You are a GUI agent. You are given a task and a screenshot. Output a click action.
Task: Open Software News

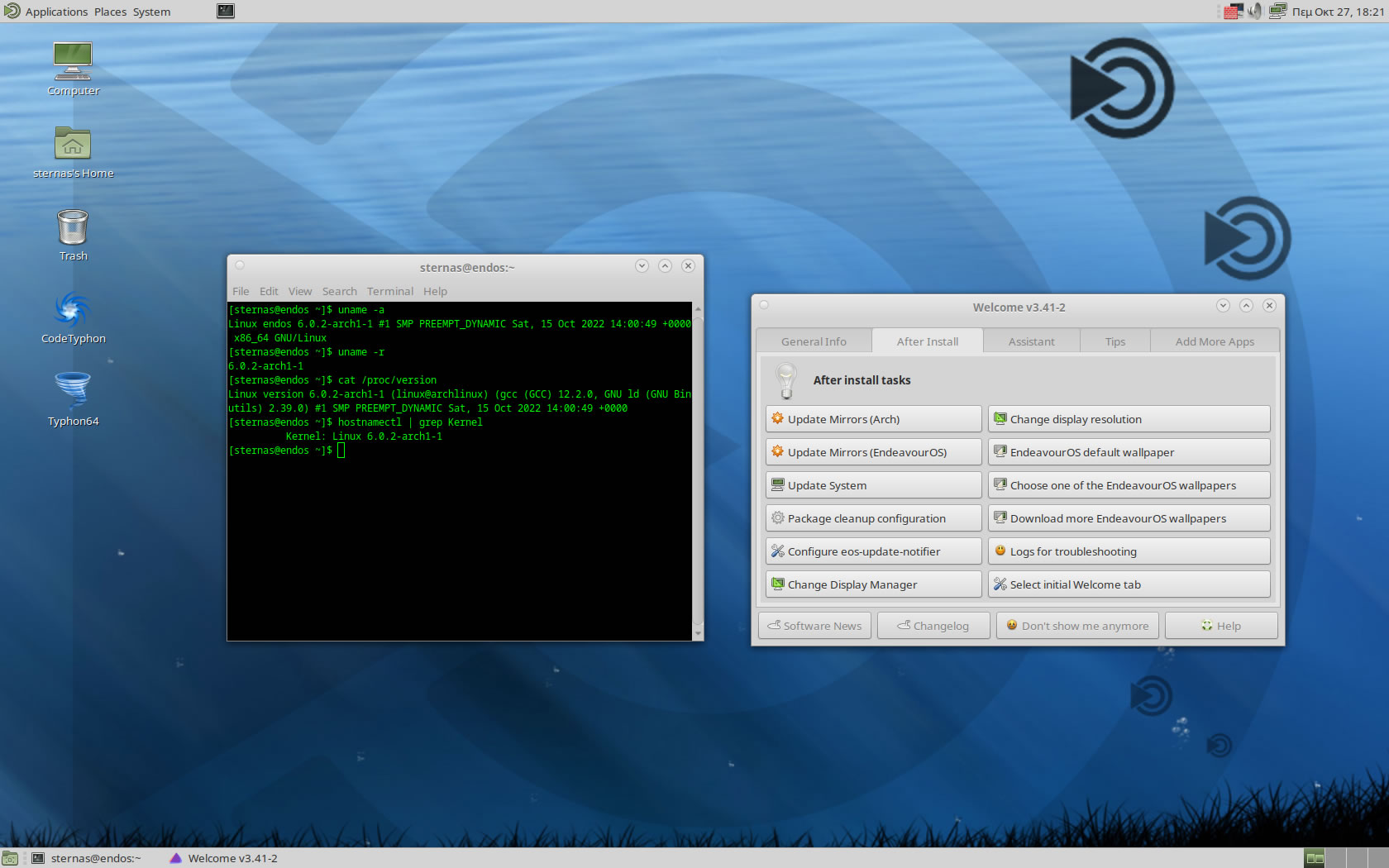point(814,626)
